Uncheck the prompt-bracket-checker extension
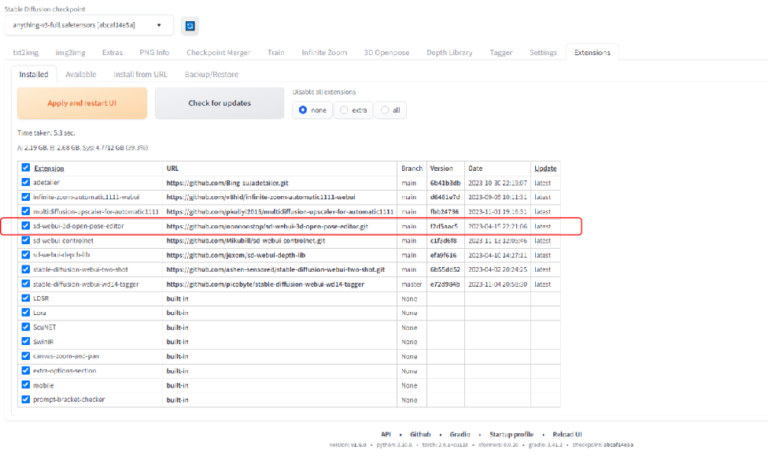 [26, 399]
